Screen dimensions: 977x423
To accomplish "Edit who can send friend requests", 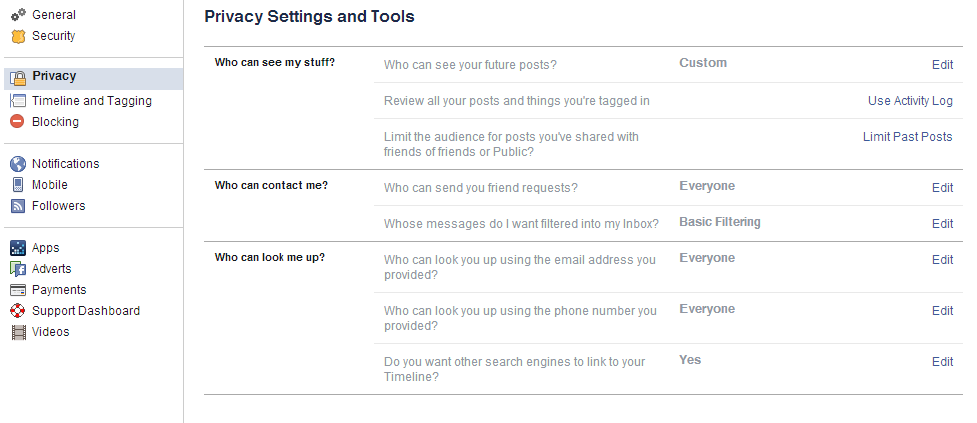I will pos(942,188).
